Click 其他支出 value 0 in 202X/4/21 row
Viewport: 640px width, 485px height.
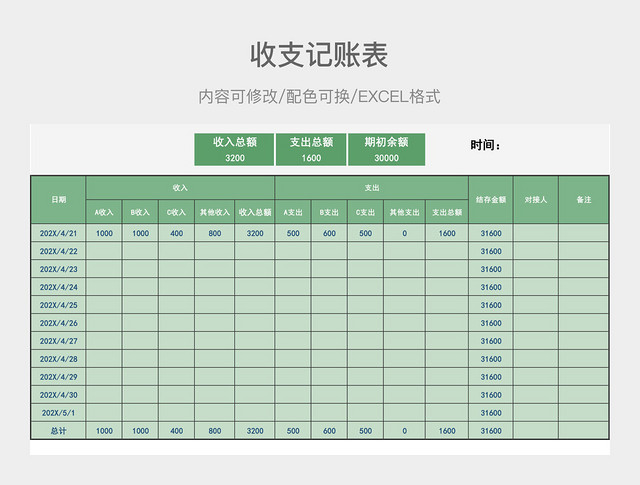[x=404, y=233]
